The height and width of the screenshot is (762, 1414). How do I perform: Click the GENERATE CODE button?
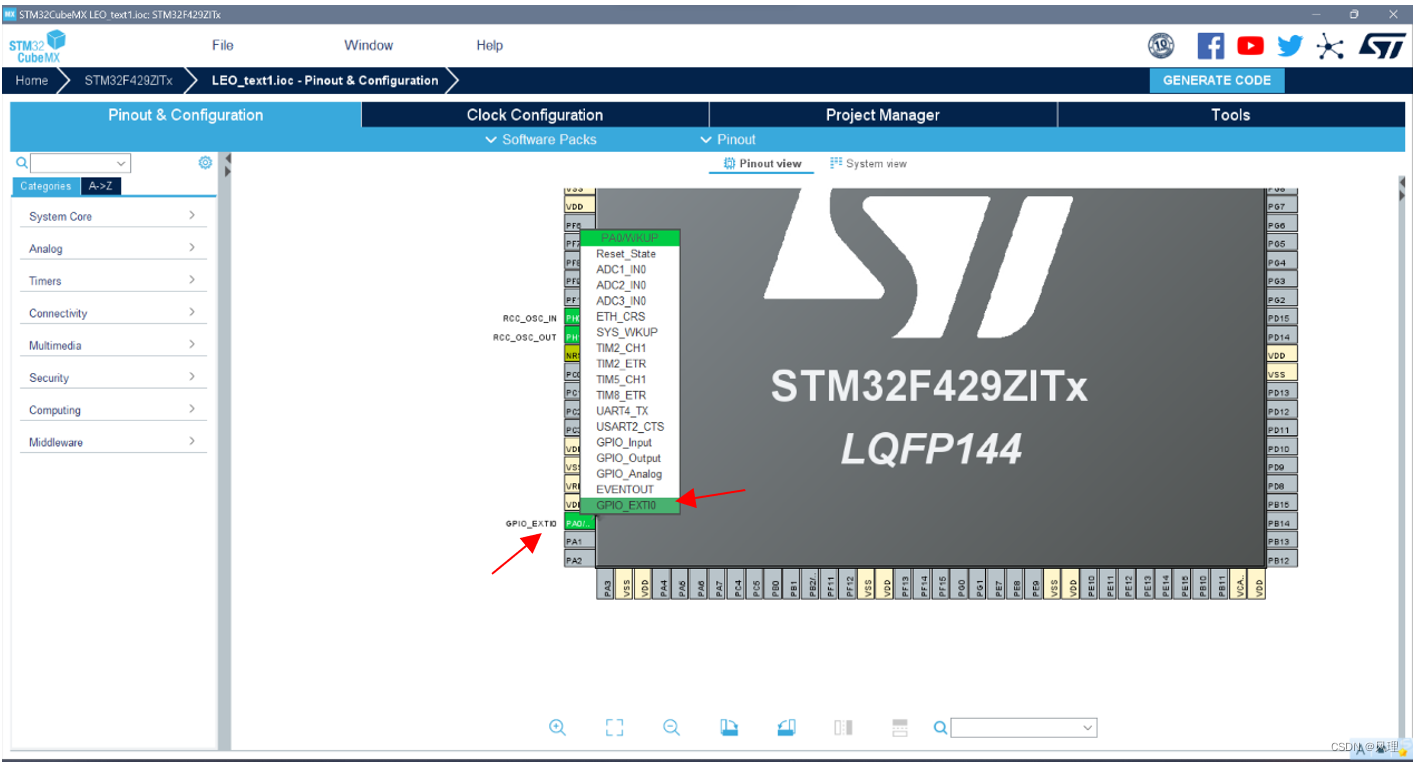click(x=1217, y=80)
